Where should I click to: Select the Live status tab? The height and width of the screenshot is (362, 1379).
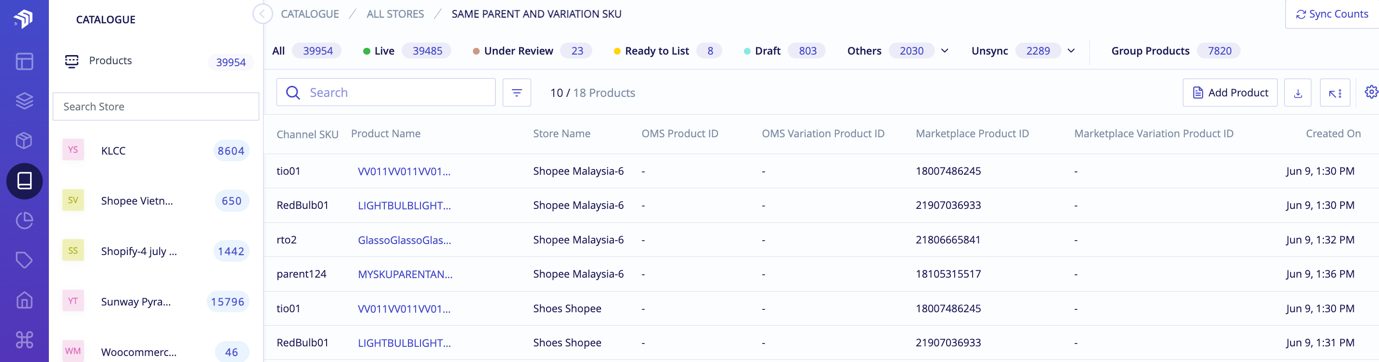(x=406, y=51)
